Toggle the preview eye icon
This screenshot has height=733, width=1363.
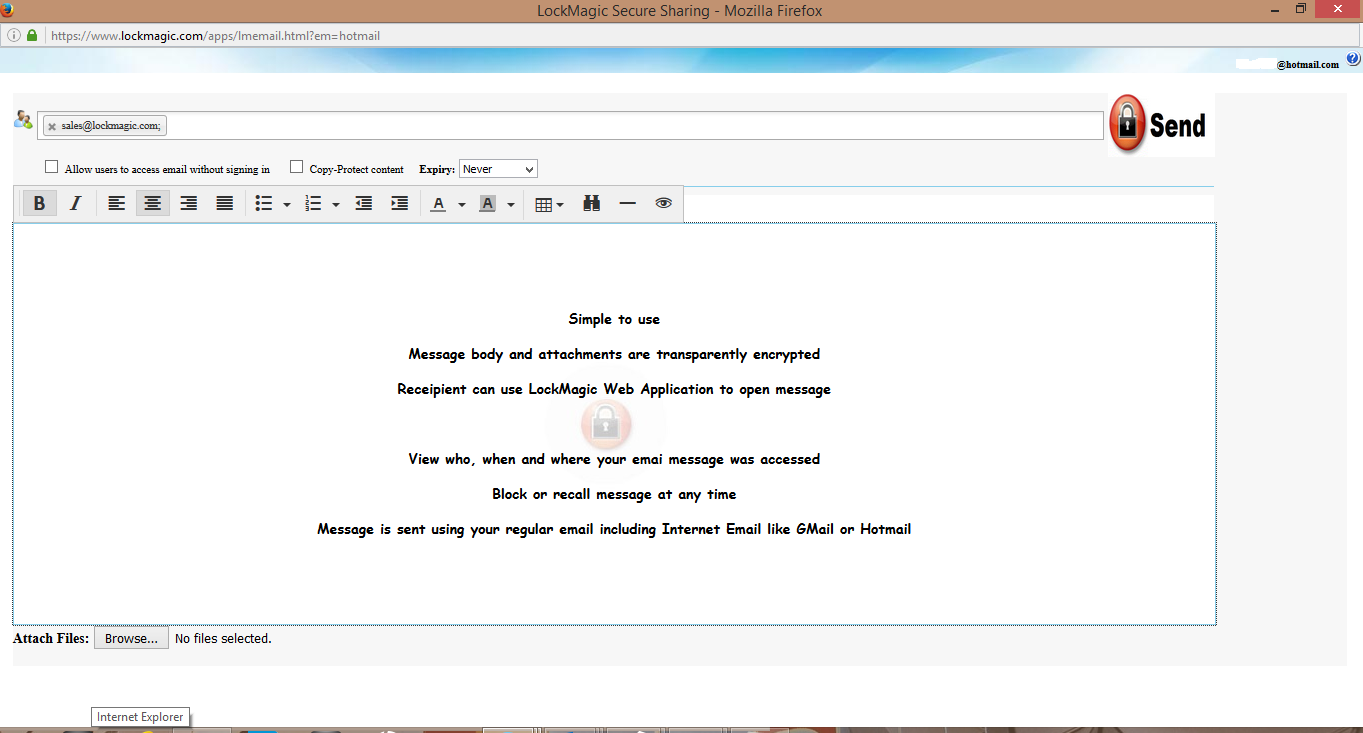click(663, 202)
